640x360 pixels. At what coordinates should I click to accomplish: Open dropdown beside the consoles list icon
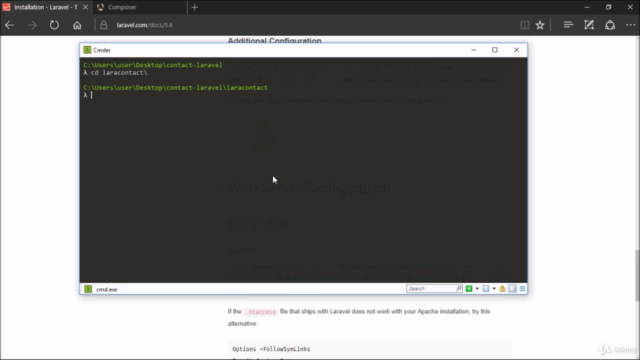tap(494, 289)
